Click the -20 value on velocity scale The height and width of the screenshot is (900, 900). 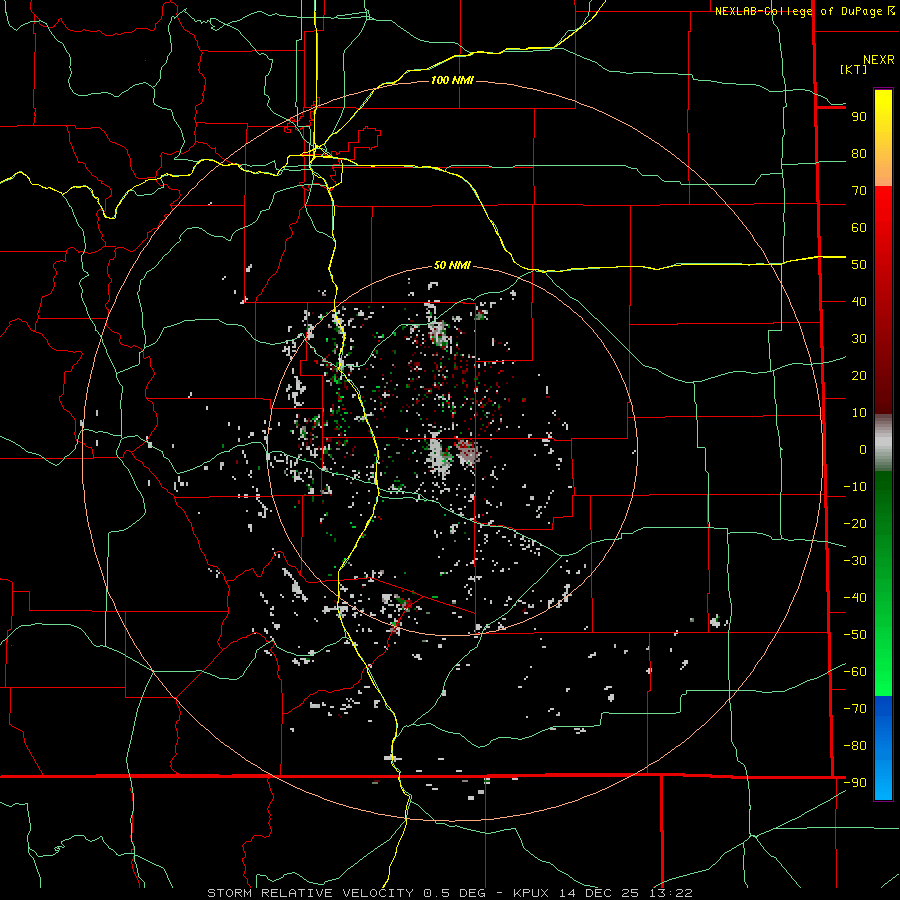pyautogui.click(x=855, y=524)
